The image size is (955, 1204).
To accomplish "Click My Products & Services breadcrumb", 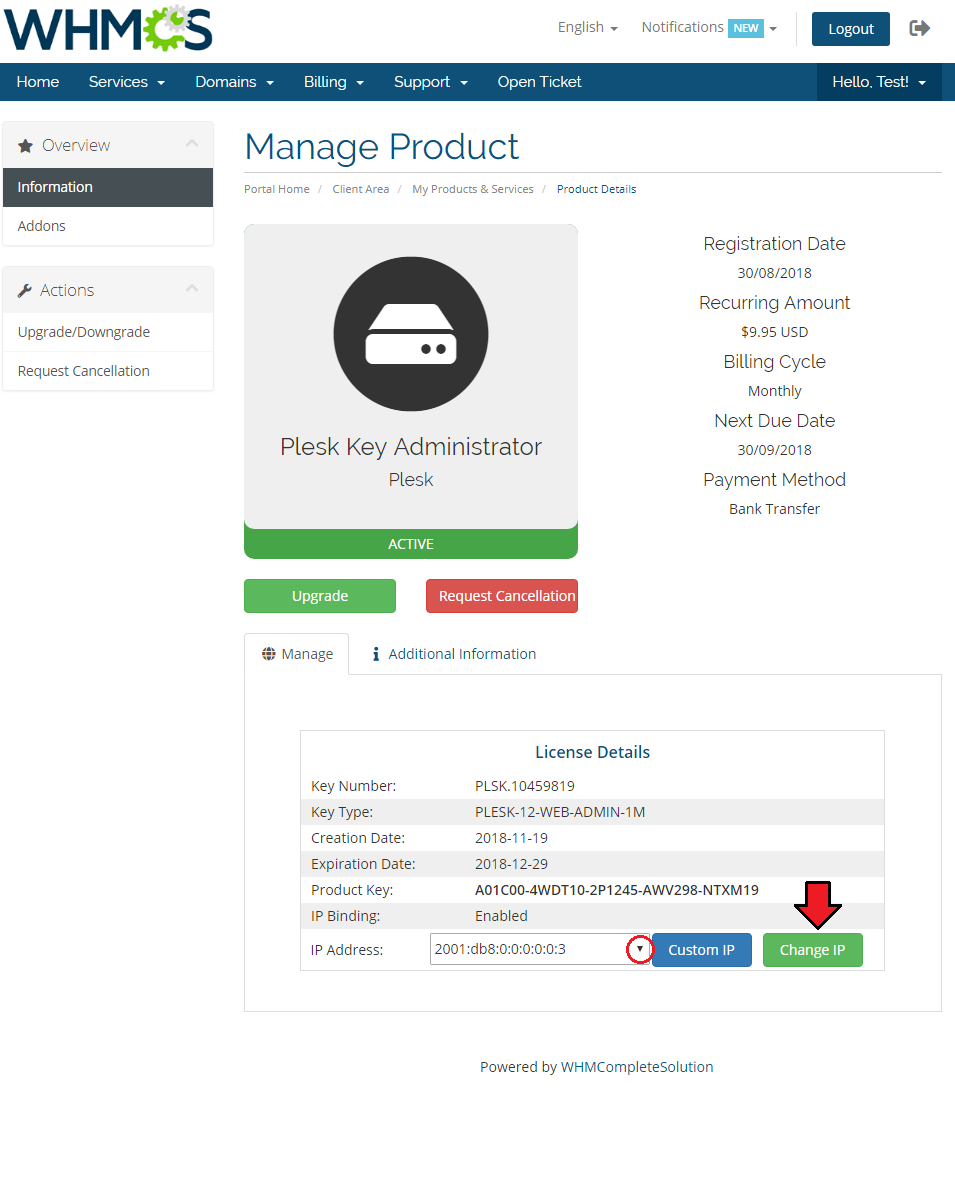I will (x=473, y=189).
